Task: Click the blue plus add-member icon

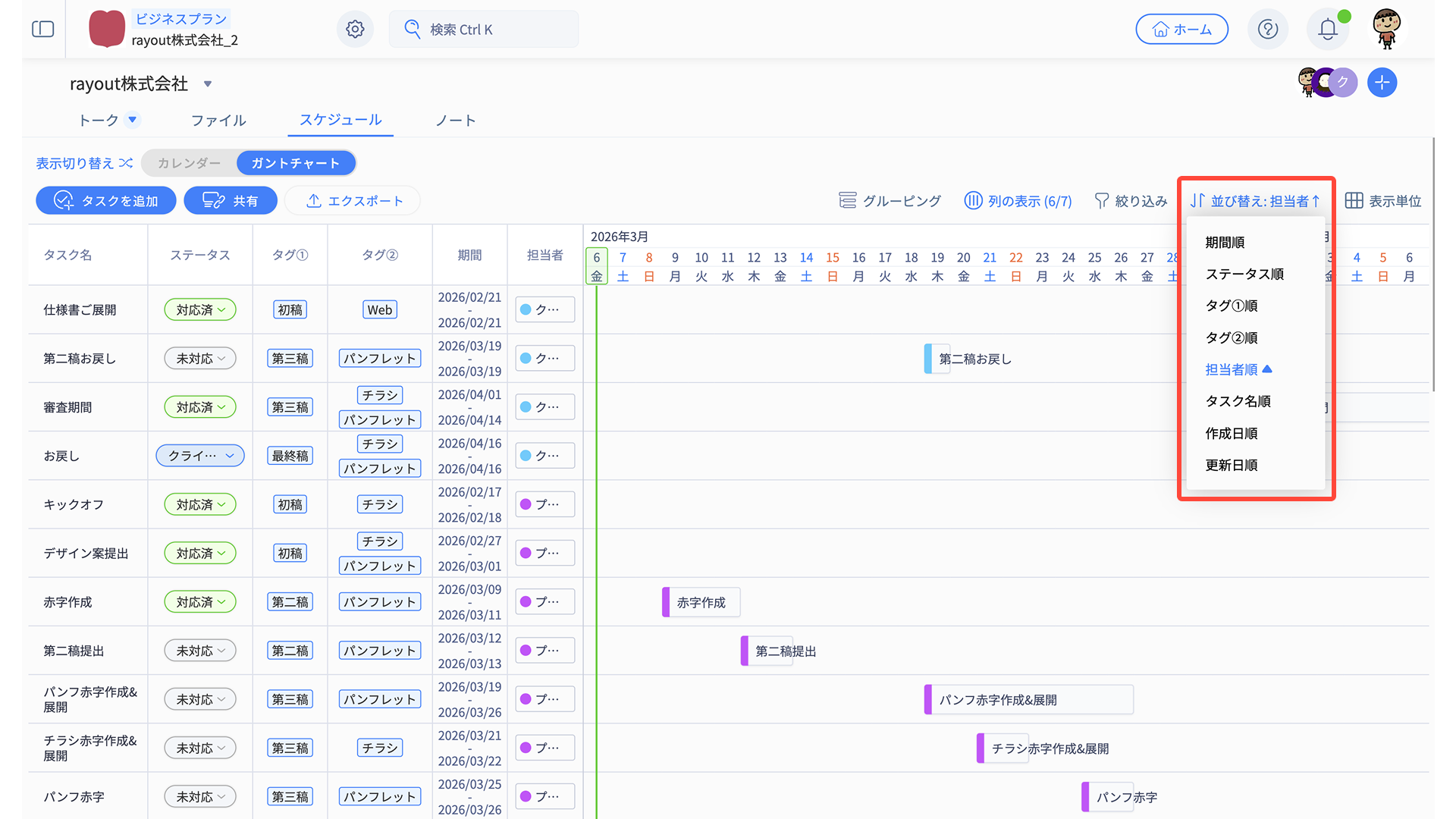Action: click(x=1382, y=83)
